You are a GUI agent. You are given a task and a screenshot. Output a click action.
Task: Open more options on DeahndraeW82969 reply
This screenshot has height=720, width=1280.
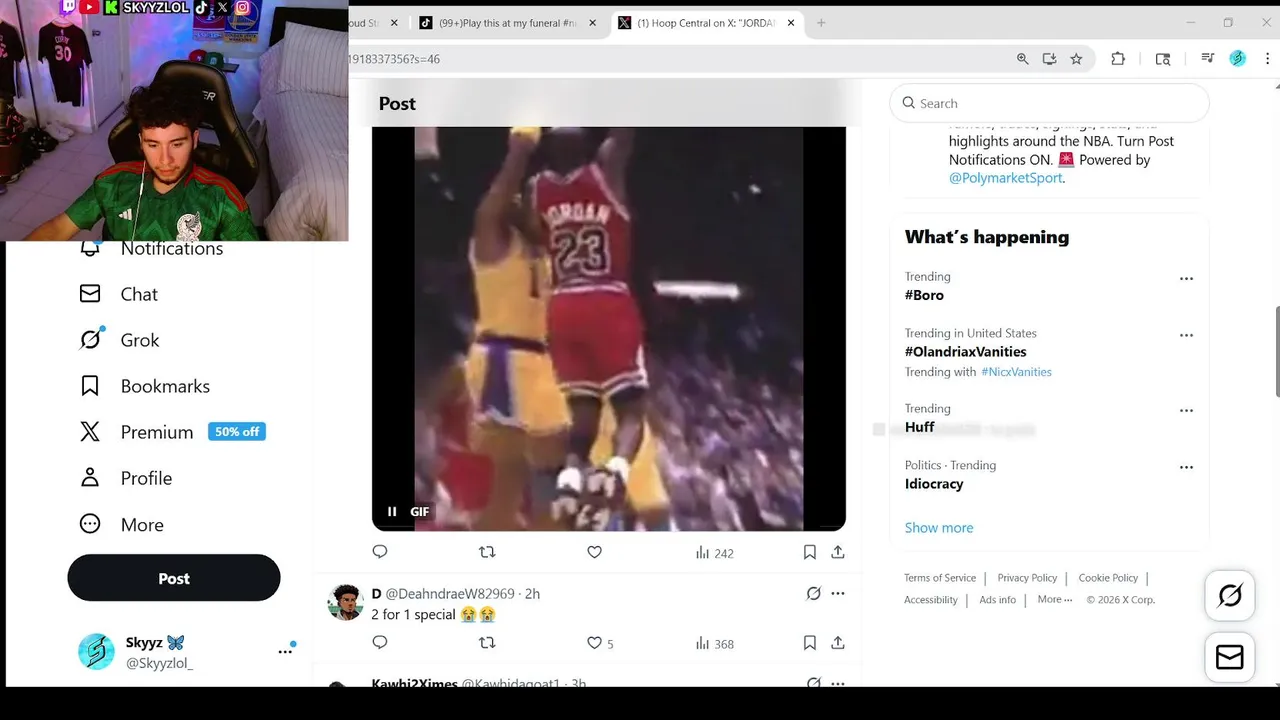[838, 593]
